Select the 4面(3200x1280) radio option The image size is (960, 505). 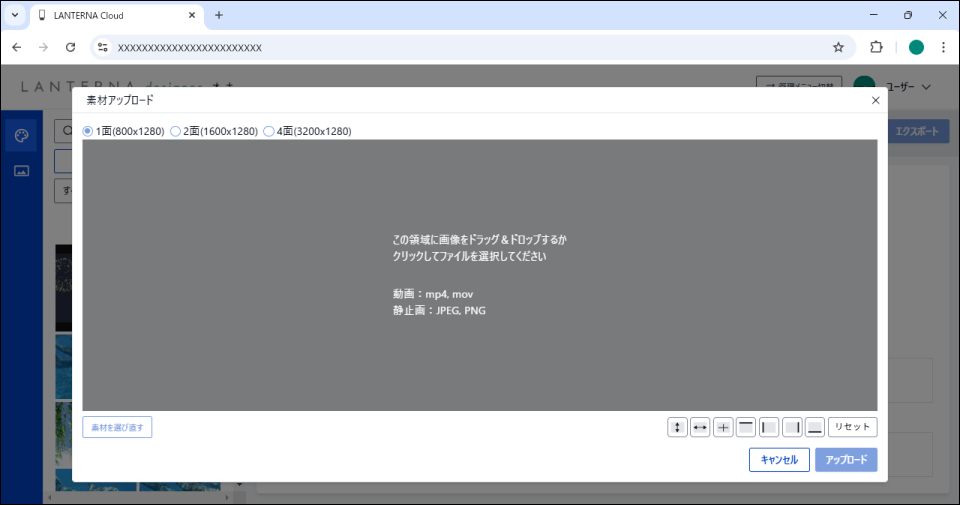(269, 131)
